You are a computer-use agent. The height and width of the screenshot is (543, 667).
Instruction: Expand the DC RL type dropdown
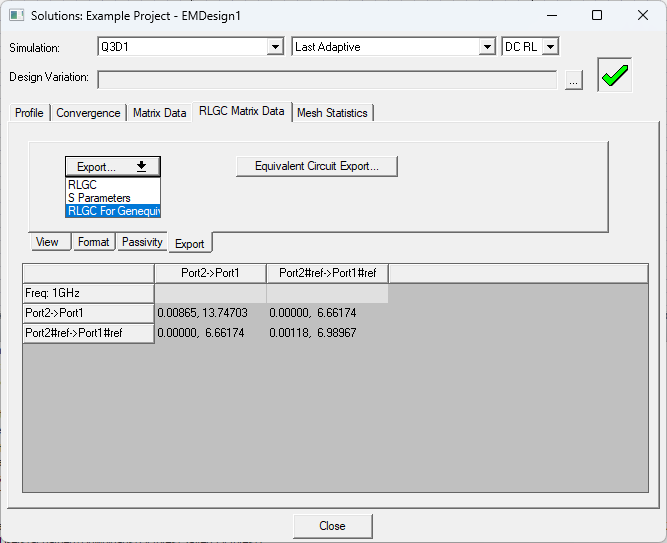(x=549, y=47)
